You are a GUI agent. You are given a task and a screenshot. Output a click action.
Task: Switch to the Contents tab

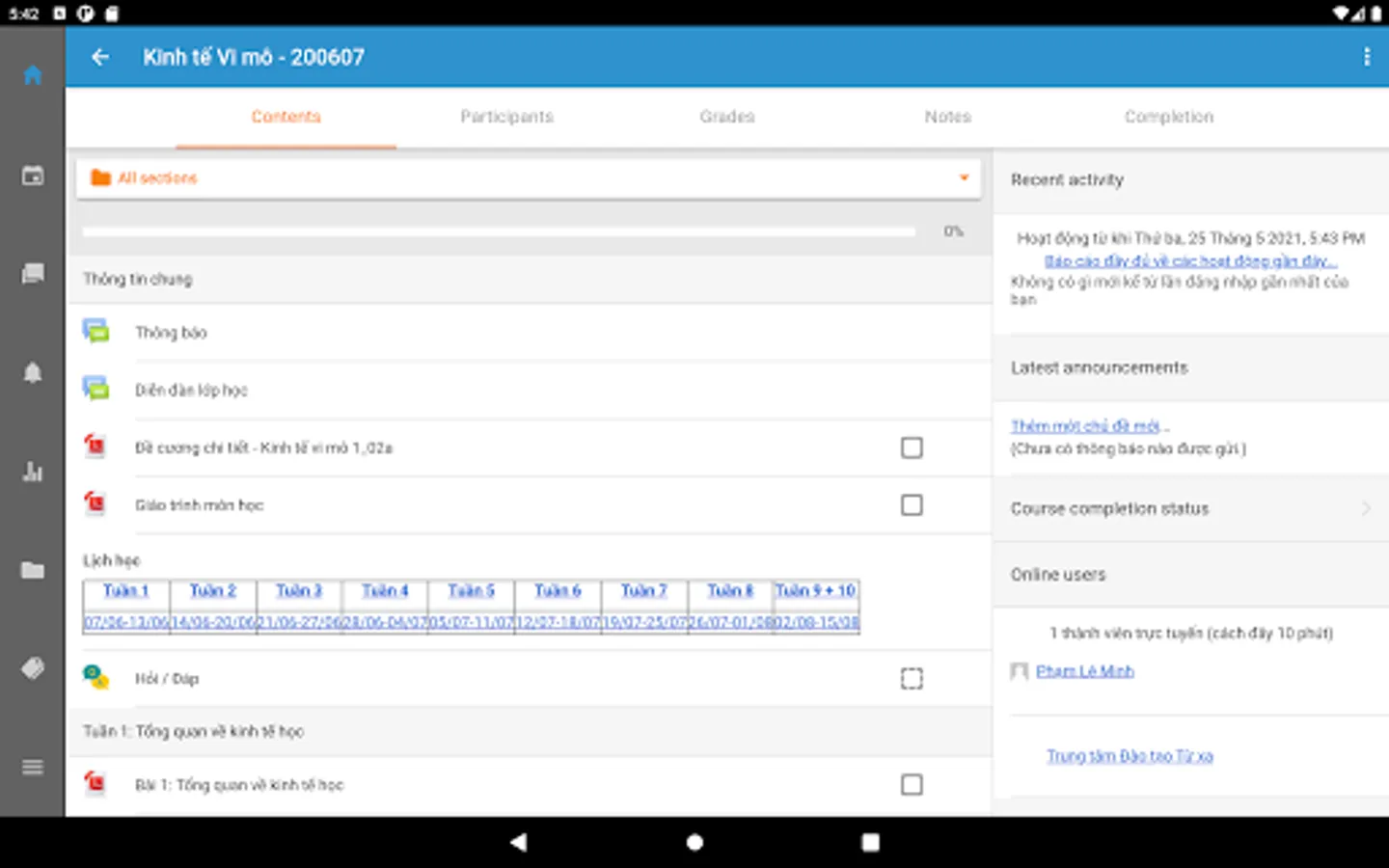pos(286,117)
